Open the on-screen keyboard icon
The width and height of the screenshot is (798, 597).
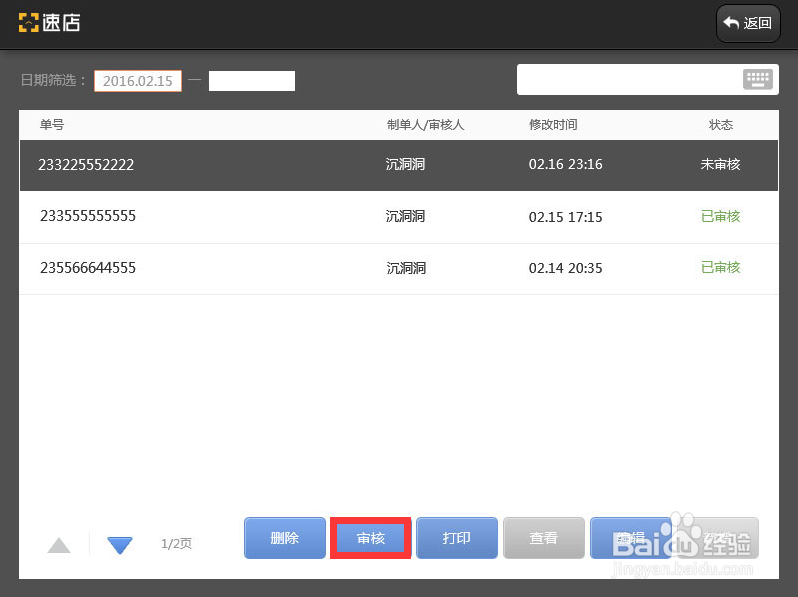pyautogui.click(x=758, y=79)
